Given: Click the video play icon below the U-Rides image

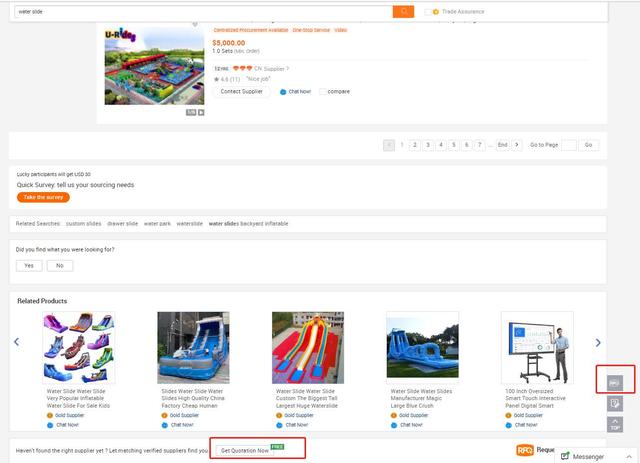Looking at the screenshot, I should (201, 112).
